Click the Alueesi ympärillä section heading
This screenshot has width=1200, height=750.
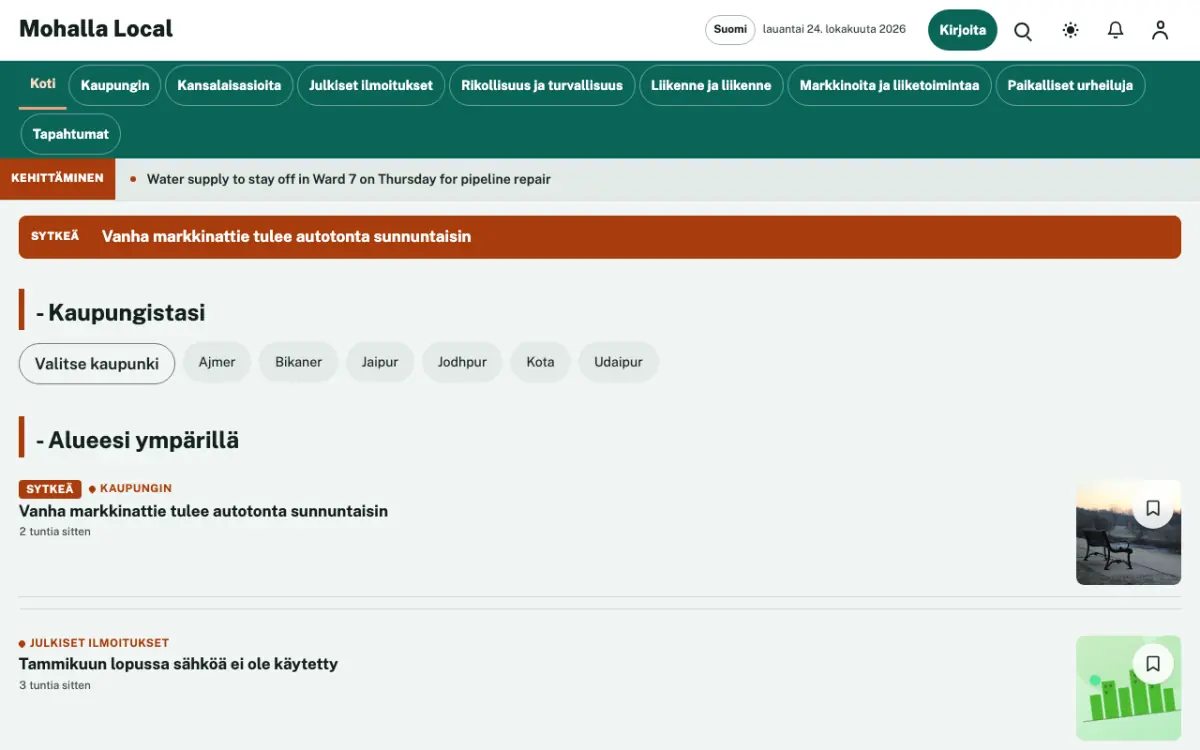tap(138, 440)
